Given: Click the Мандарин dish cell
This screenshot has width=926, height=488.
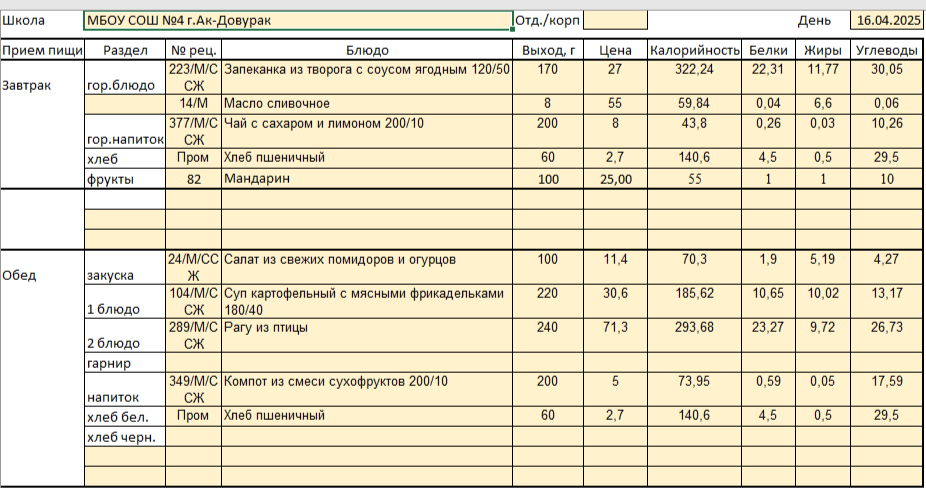Looking at the screenshot, I should click(367, 179).
